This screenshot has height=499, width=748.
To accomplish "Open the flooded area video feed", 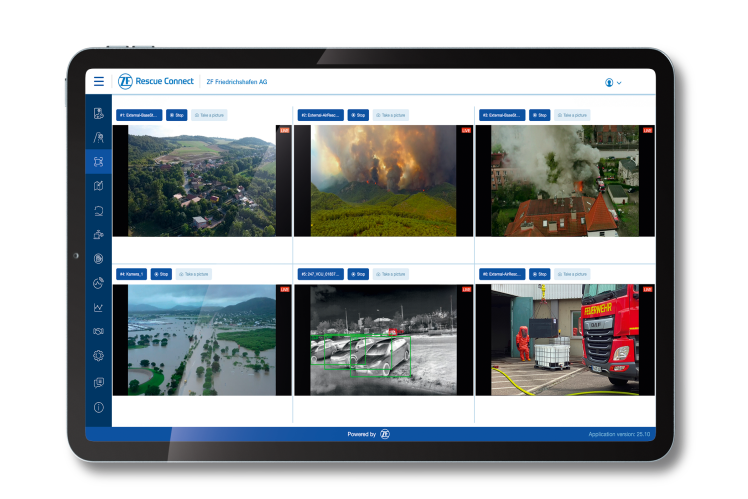I will (201, 340).
